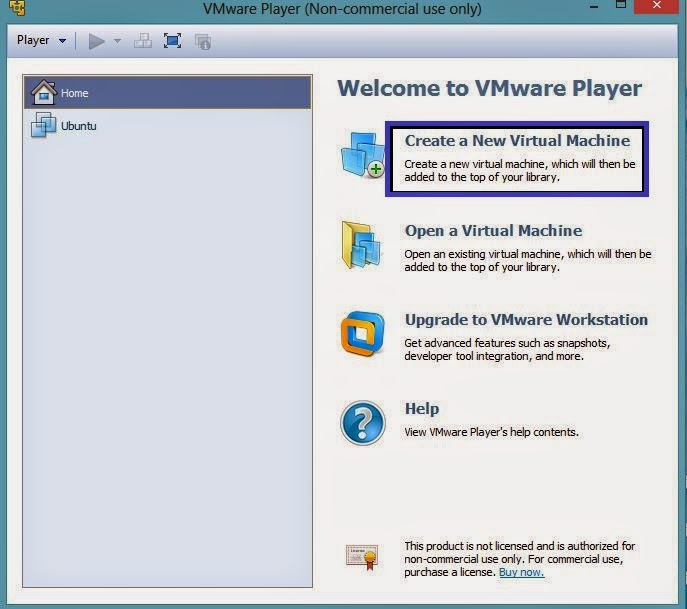Click the Home house icon
Image resolution: width=687 pixels, height=609 pixels.
[x=43, y=92]
